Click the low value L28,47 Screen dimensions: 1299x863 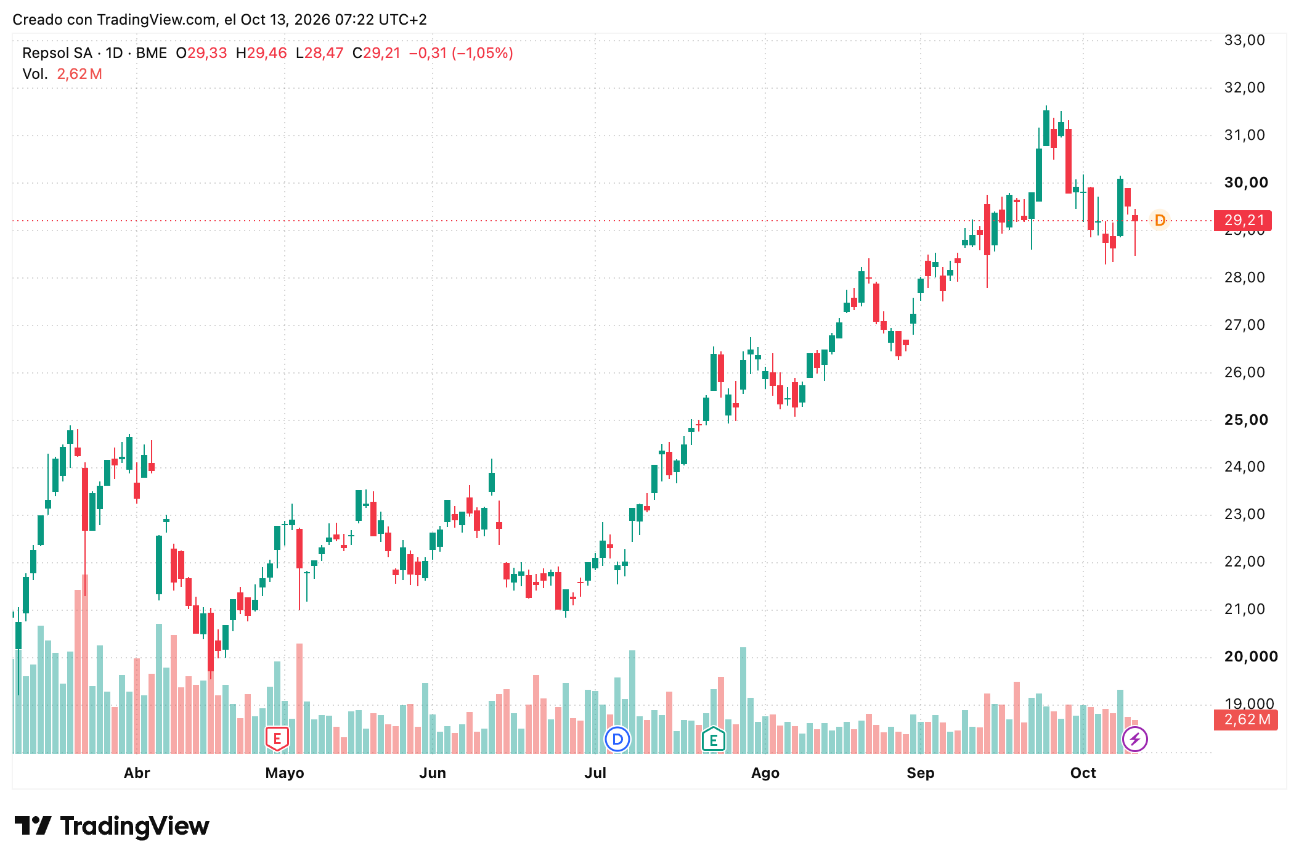point(320,53)
